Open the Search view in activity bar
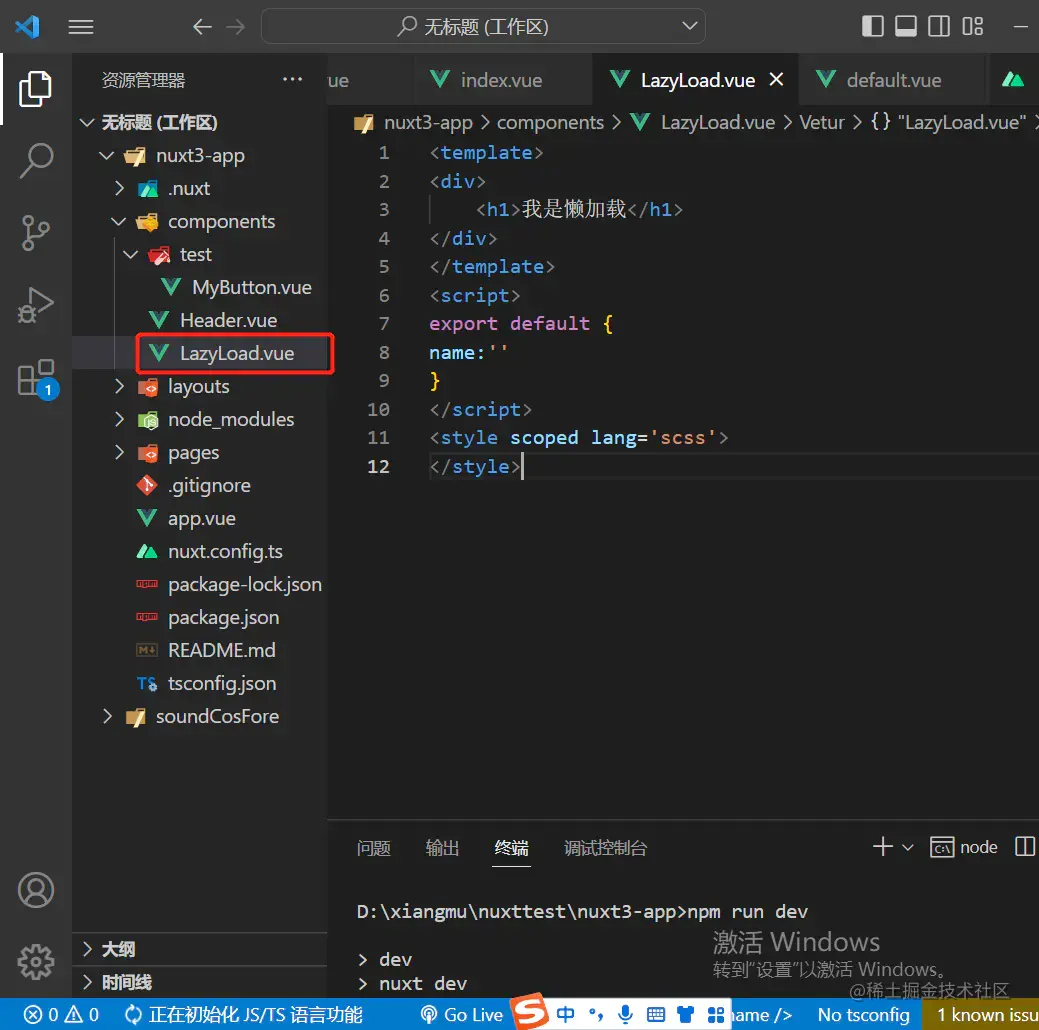This screenshot has width=1039, height=1030. [35, 160]
